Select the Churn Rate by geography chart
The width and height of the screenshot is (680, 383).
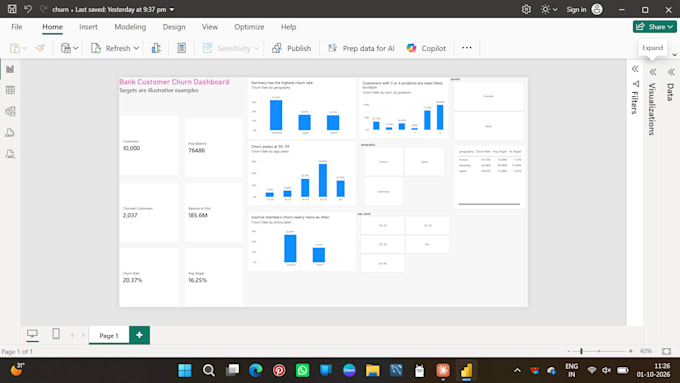coord(302,108)
